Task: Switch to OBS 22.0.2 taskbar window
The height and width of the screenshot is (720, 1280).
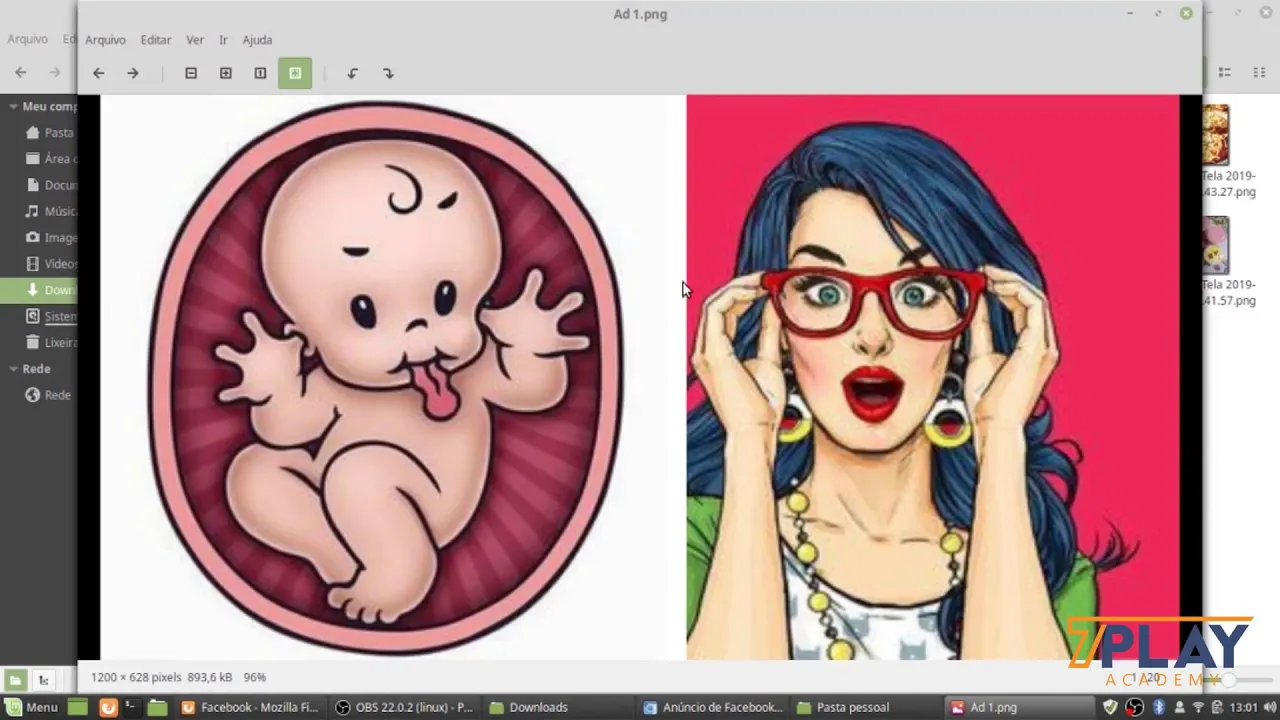Action: [x=405, y=707]
